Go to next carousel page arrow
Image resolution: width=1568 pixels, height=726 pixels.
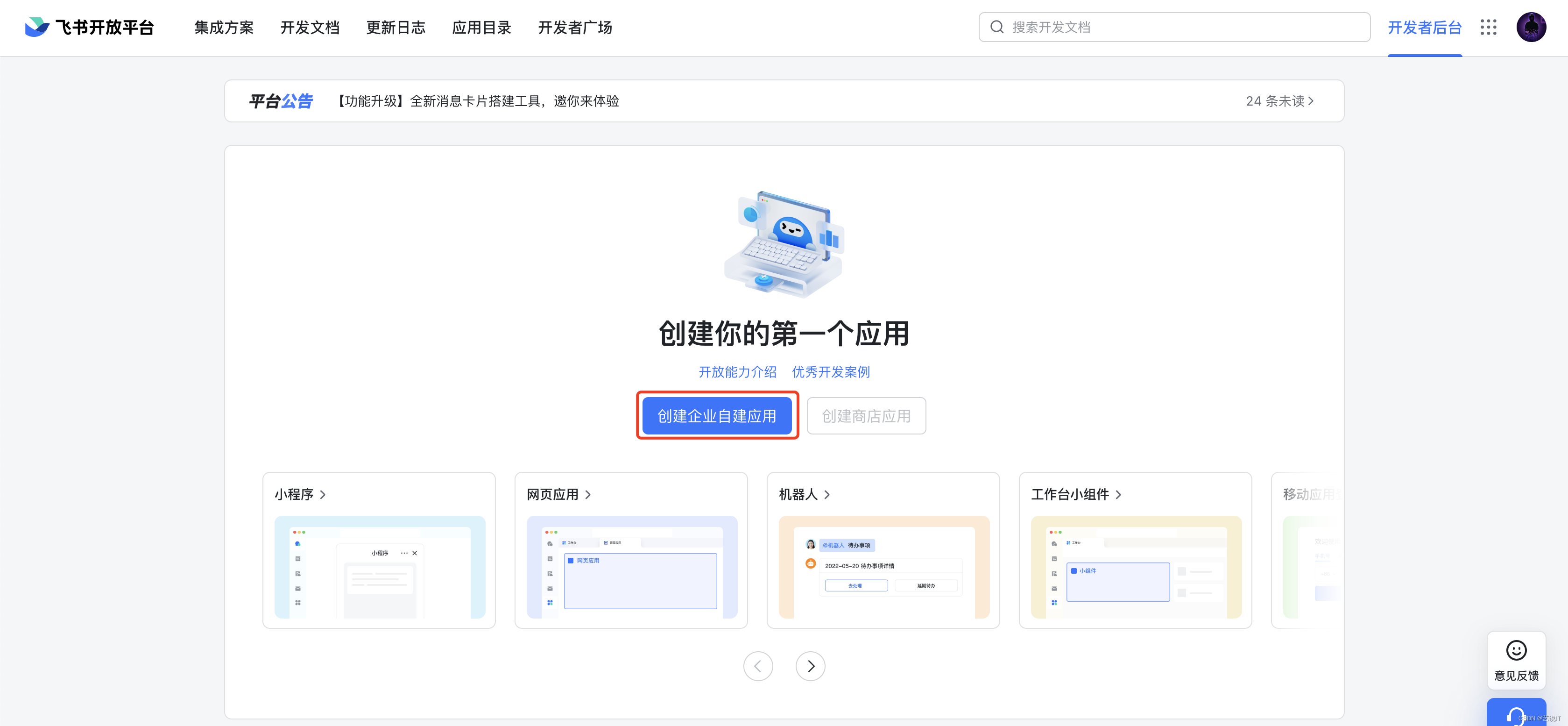click(x=810, y=666)
